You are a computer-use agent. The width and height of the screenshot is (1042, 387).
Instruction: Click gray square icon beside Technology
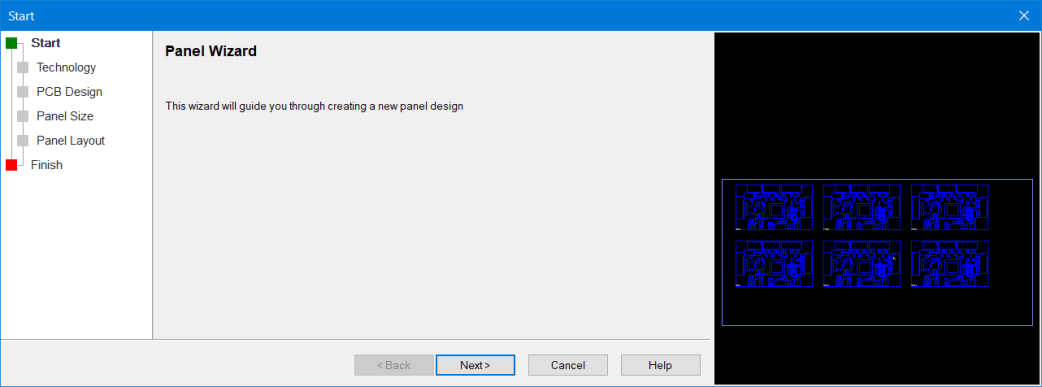click(x=23, y=68)
